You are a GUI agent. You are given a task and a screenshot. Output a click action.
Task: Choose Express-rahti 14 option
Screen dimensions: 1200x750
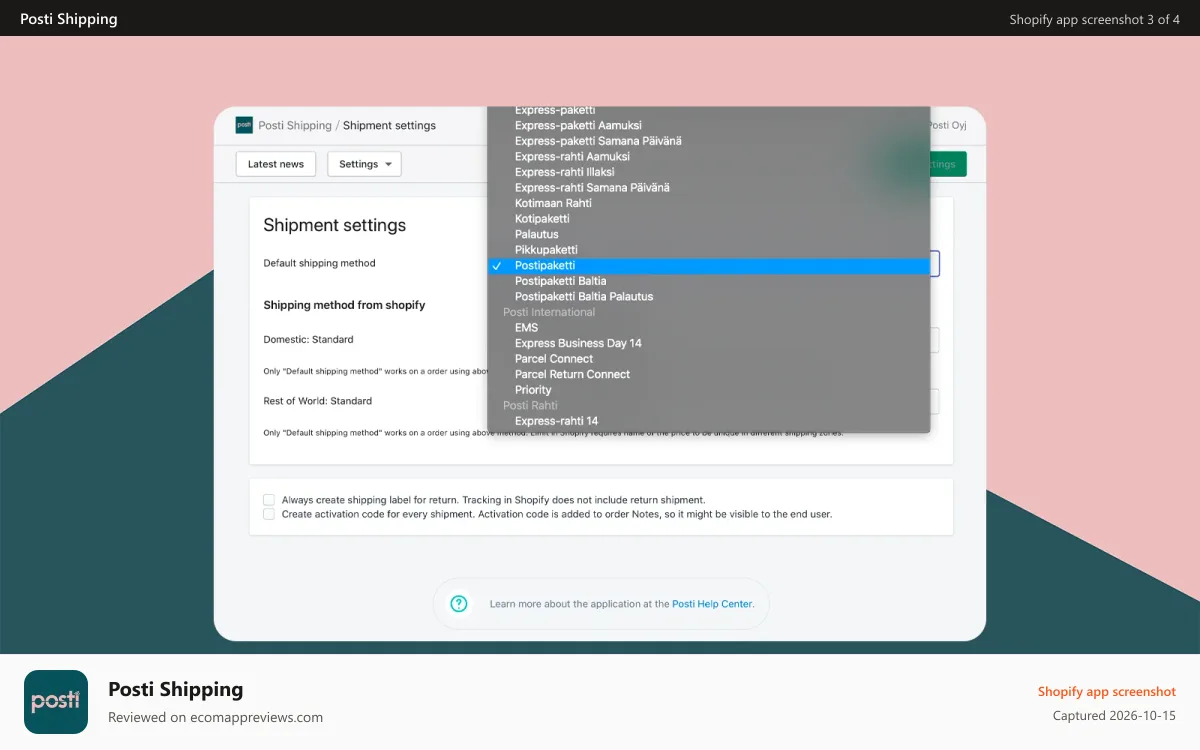[708, 421]
